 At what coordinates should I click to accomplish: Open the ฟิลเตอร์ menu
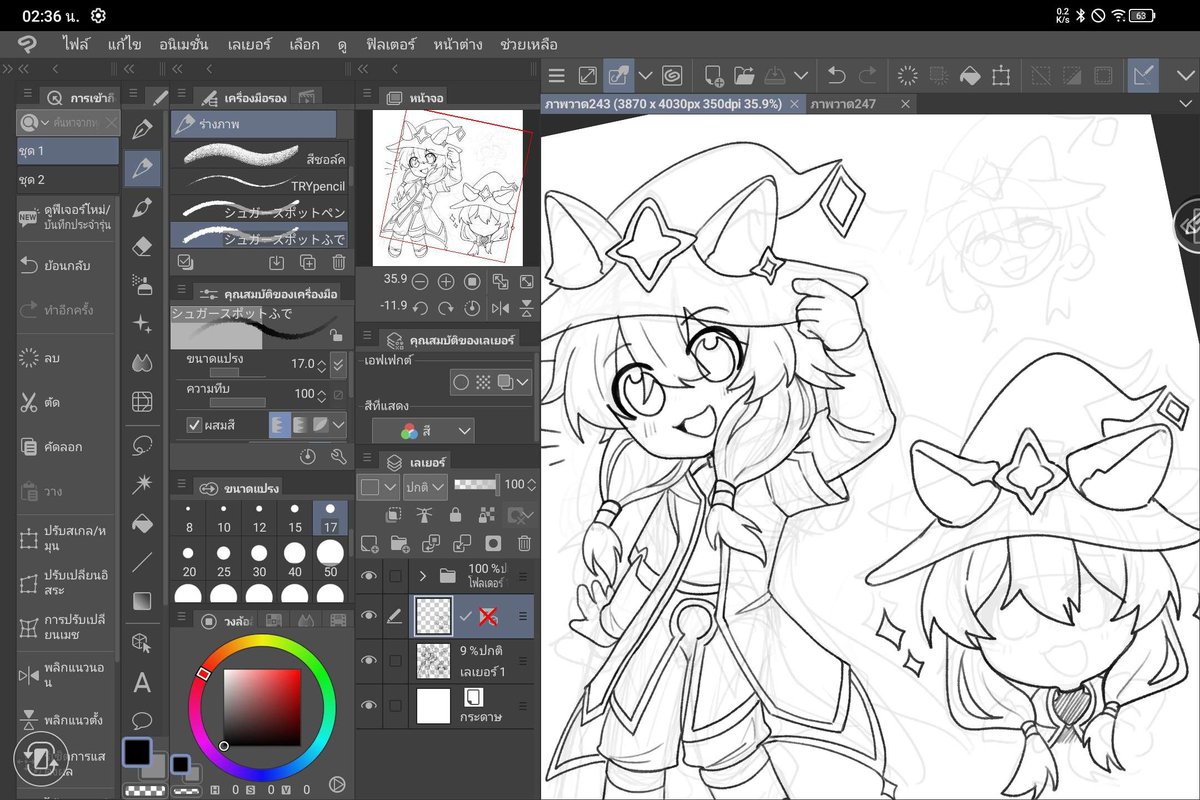coord(389,44)
